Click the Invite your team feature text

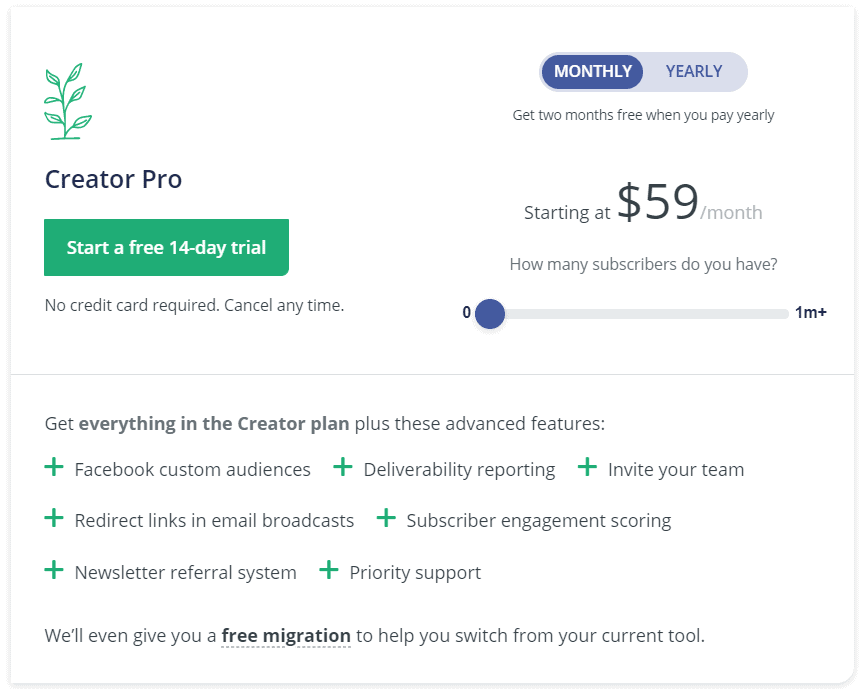point(676,469)
